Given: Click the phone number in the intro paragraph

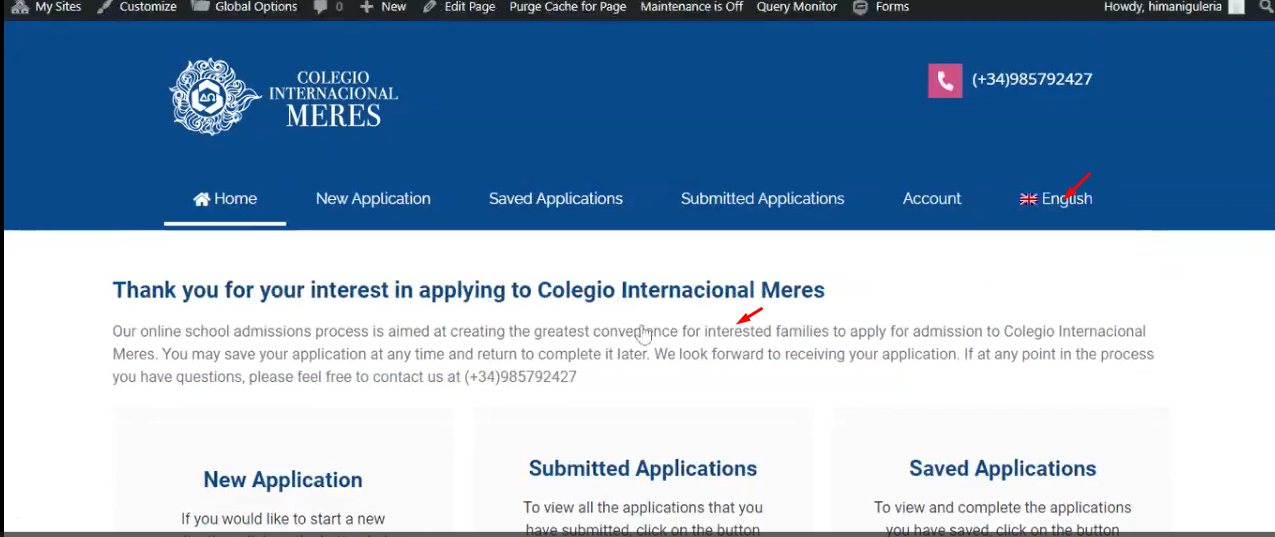Looking at the screenshot, I should click(x=521, y=377).
